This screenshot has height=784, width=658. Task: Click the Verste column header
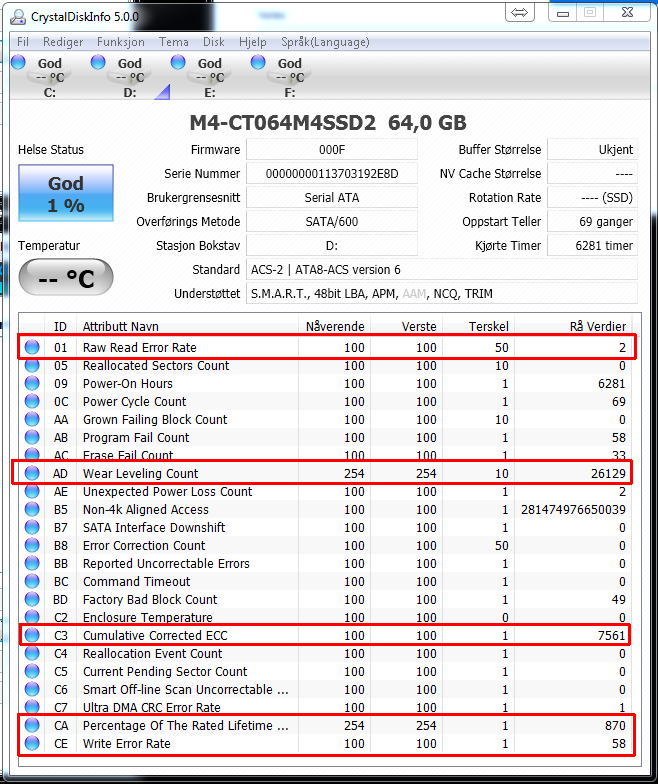click(x=406, y=326)
